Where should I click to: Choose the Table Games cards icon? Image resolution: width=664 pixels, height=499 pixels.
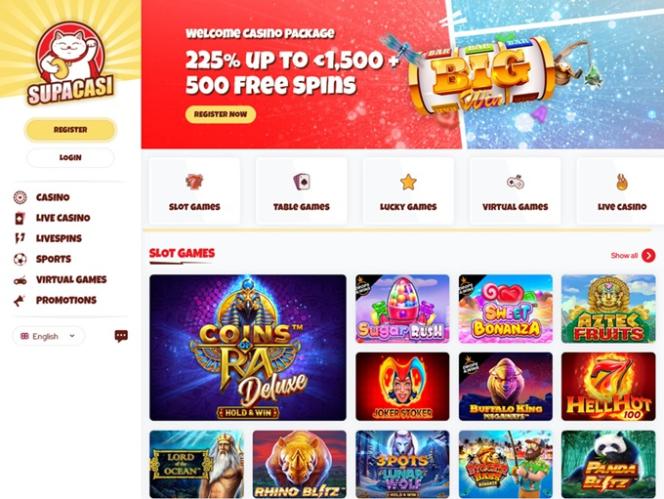(302, 182)
